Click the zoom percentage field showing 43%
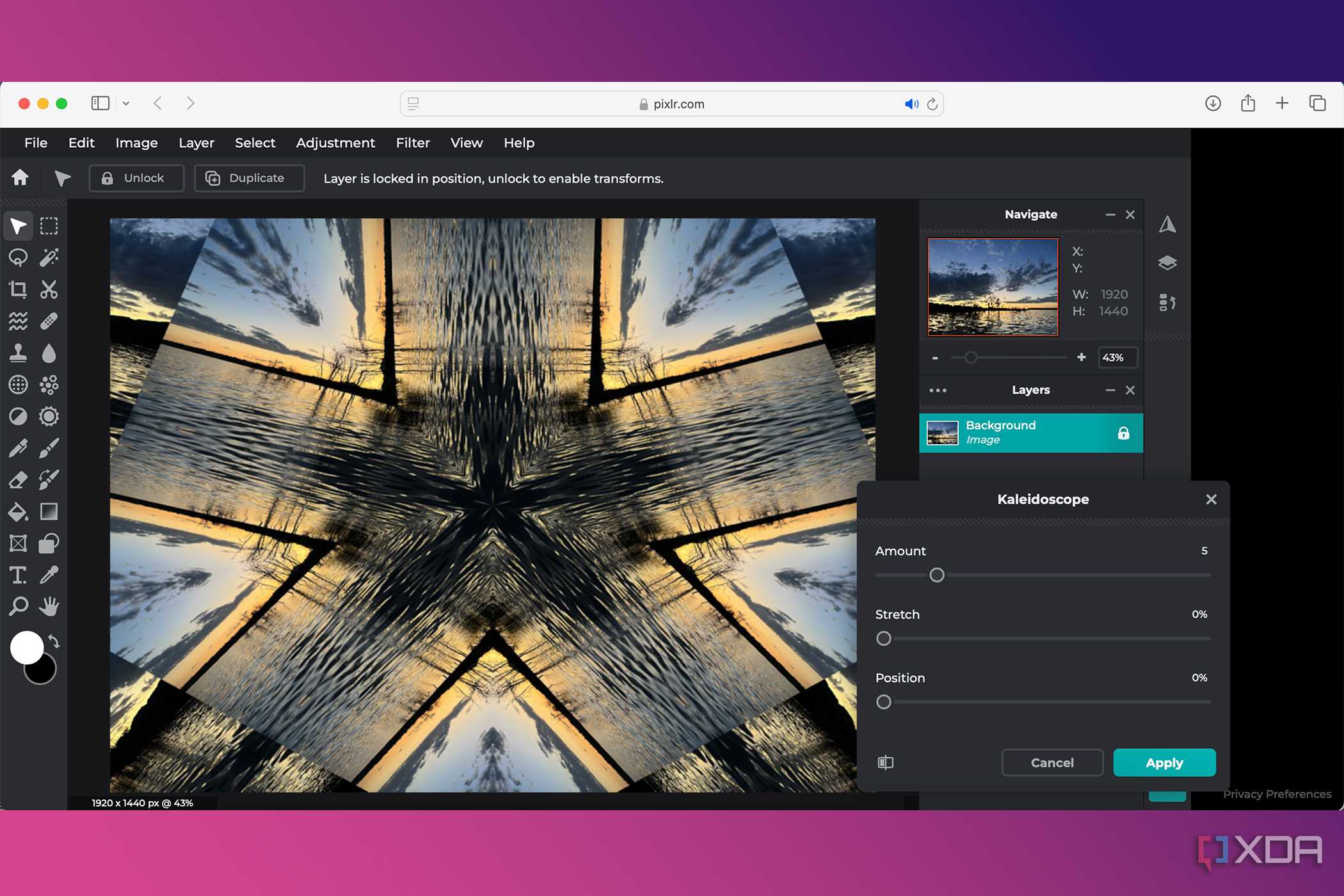This screenshot has height=896, width=1344. (1117, 357)
